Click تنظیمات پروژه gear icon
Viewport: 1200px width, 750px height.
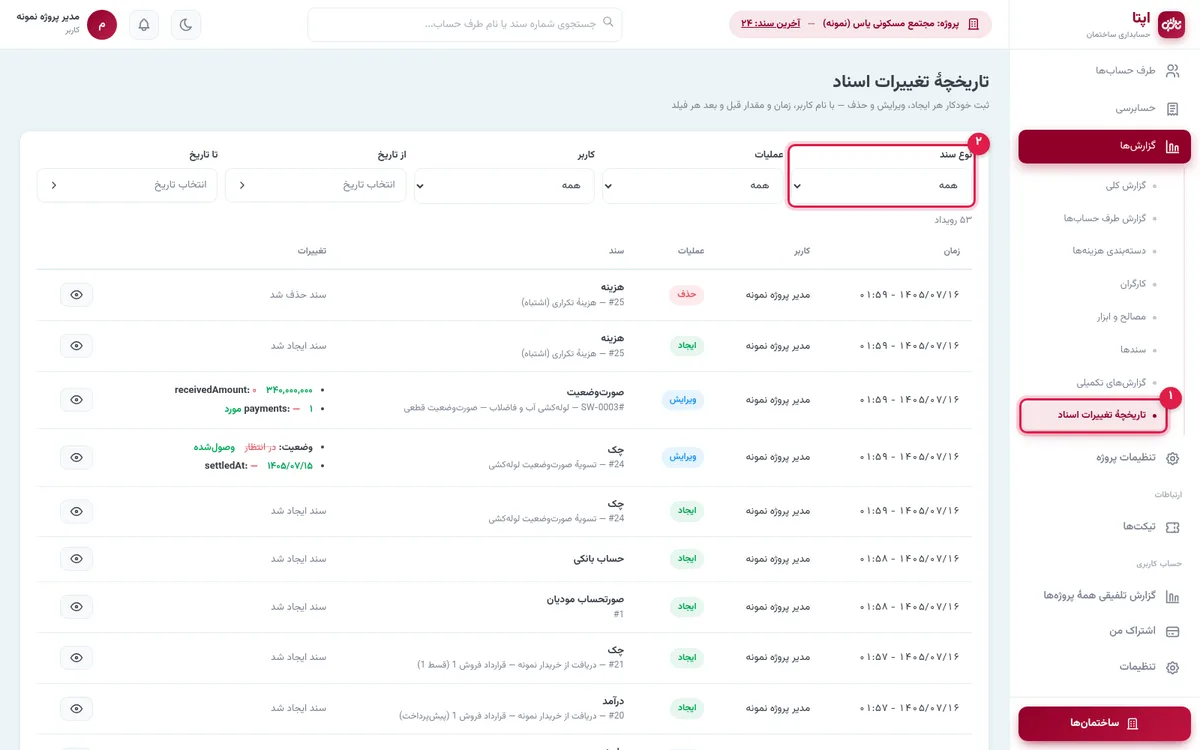tap(1173, 458)
